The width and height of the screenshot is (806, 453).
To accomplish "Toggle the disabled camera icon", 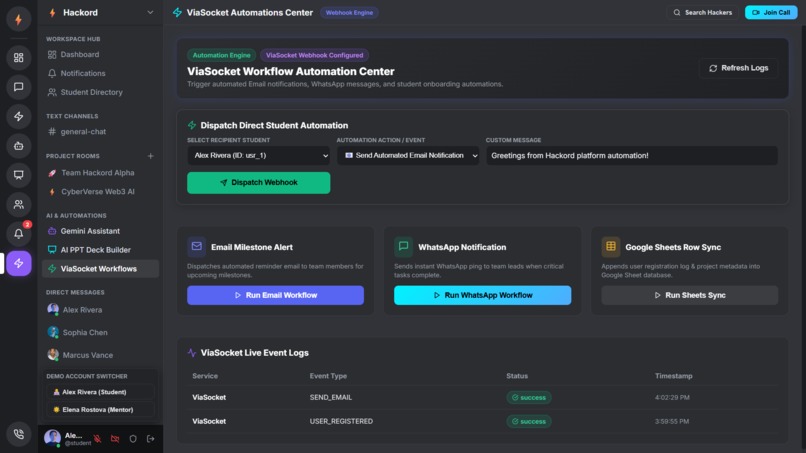I will pos(115,439).
